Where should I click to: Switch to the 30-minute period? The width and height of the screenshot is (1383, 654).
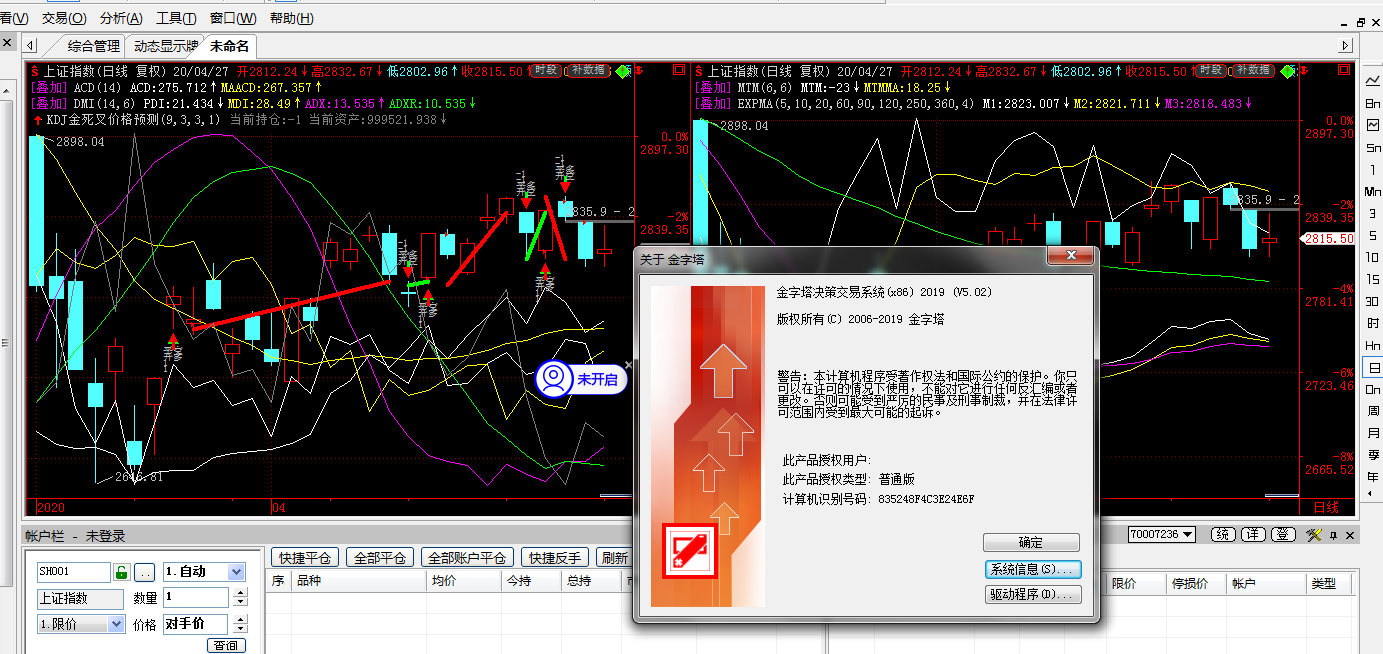tap(1373, 302)
